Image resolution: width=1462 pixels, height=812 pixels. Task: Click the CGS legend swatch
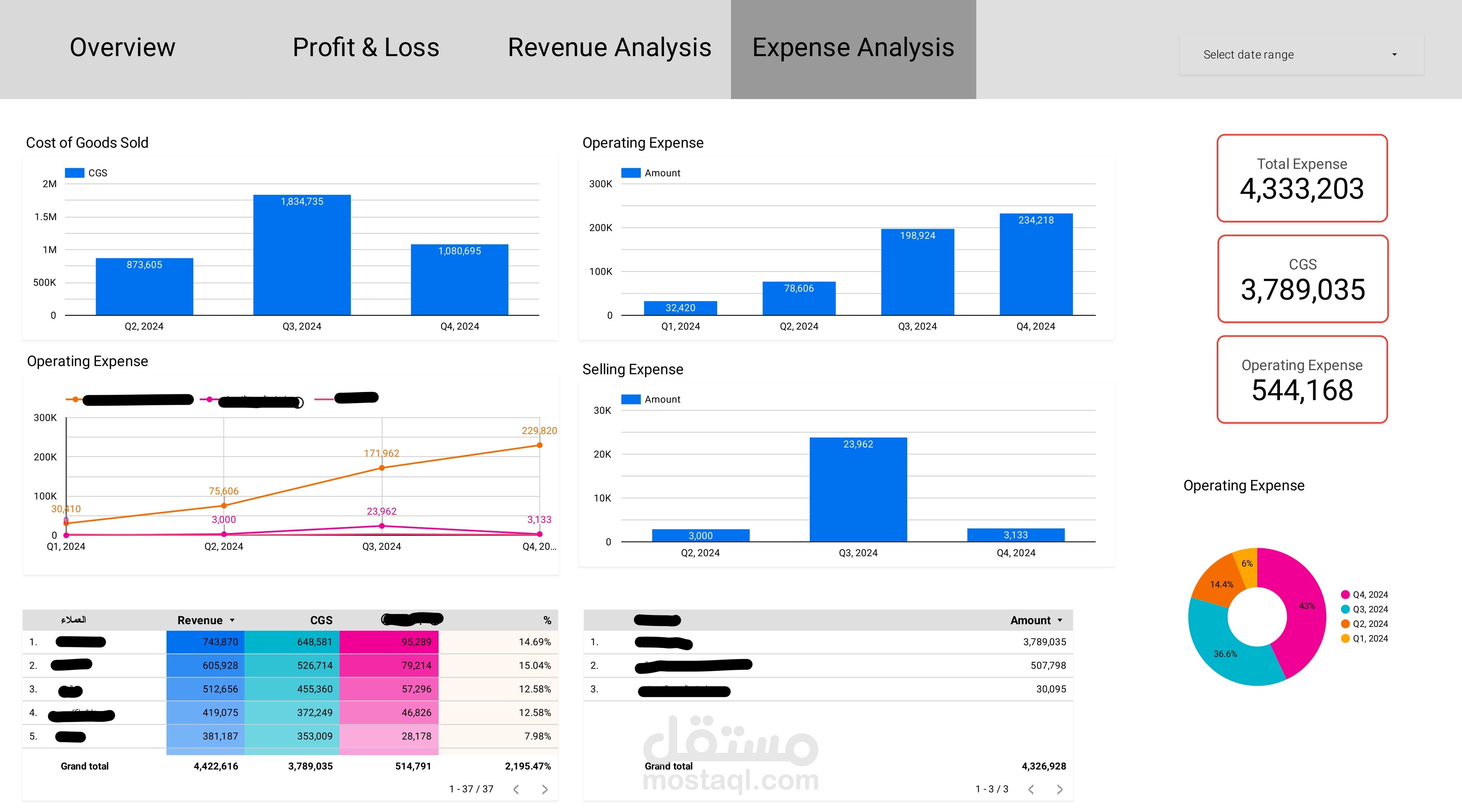(x=74, y=173)
